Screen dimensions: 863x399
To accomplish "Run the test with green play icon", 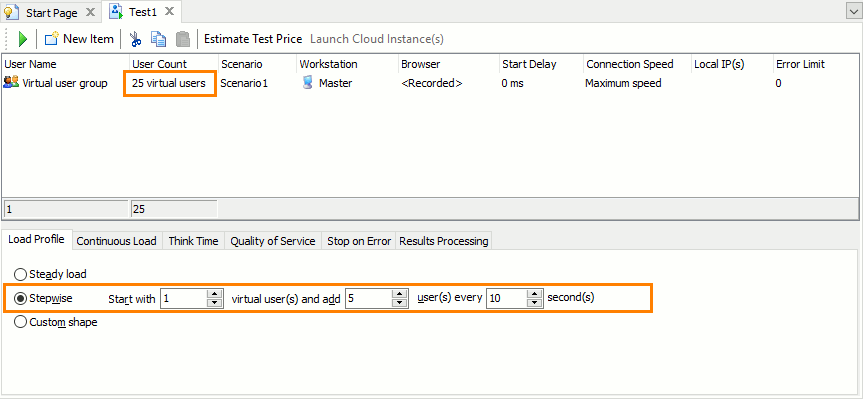I will [23, 39].
